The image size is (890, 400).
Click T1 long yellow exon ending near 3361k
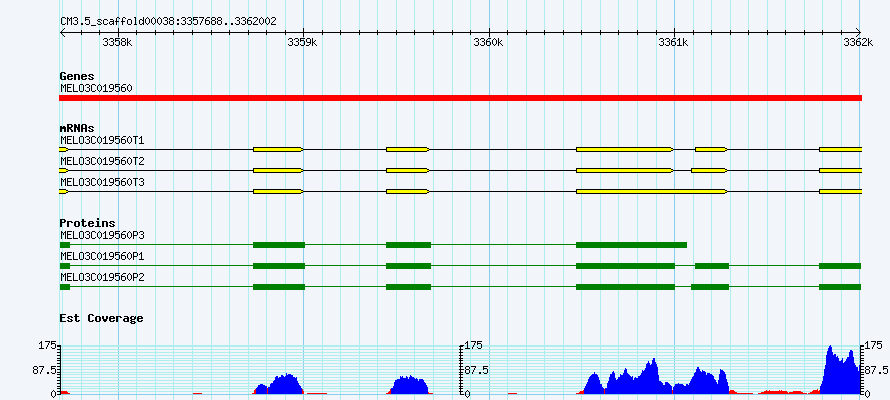coord(625,149)
